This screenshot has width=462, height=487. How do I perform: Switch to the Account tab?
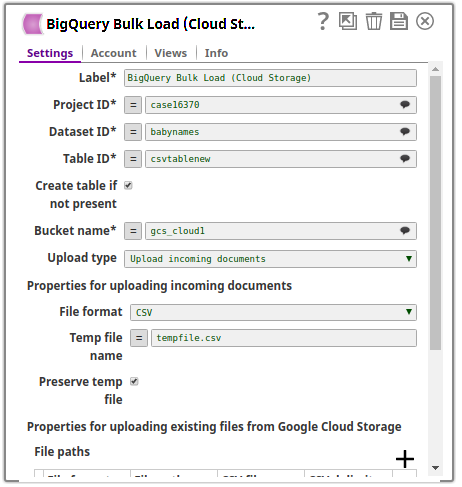coord(114,53)
